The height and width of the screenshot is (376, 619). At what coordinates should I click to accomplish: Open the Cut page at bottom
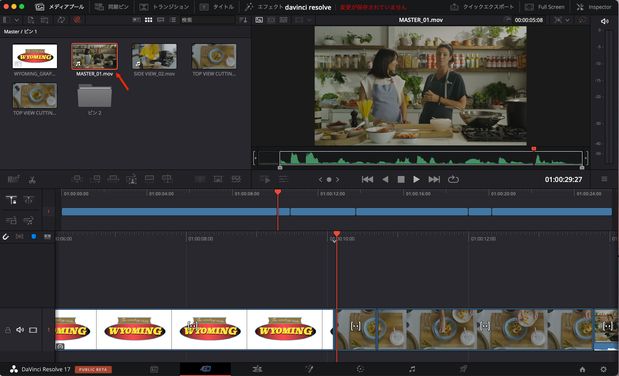[205, 369]
